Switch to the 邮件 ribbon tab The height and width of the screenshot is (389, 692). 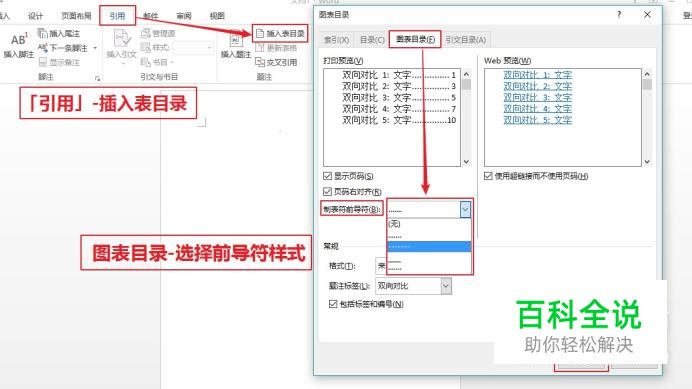150,16
